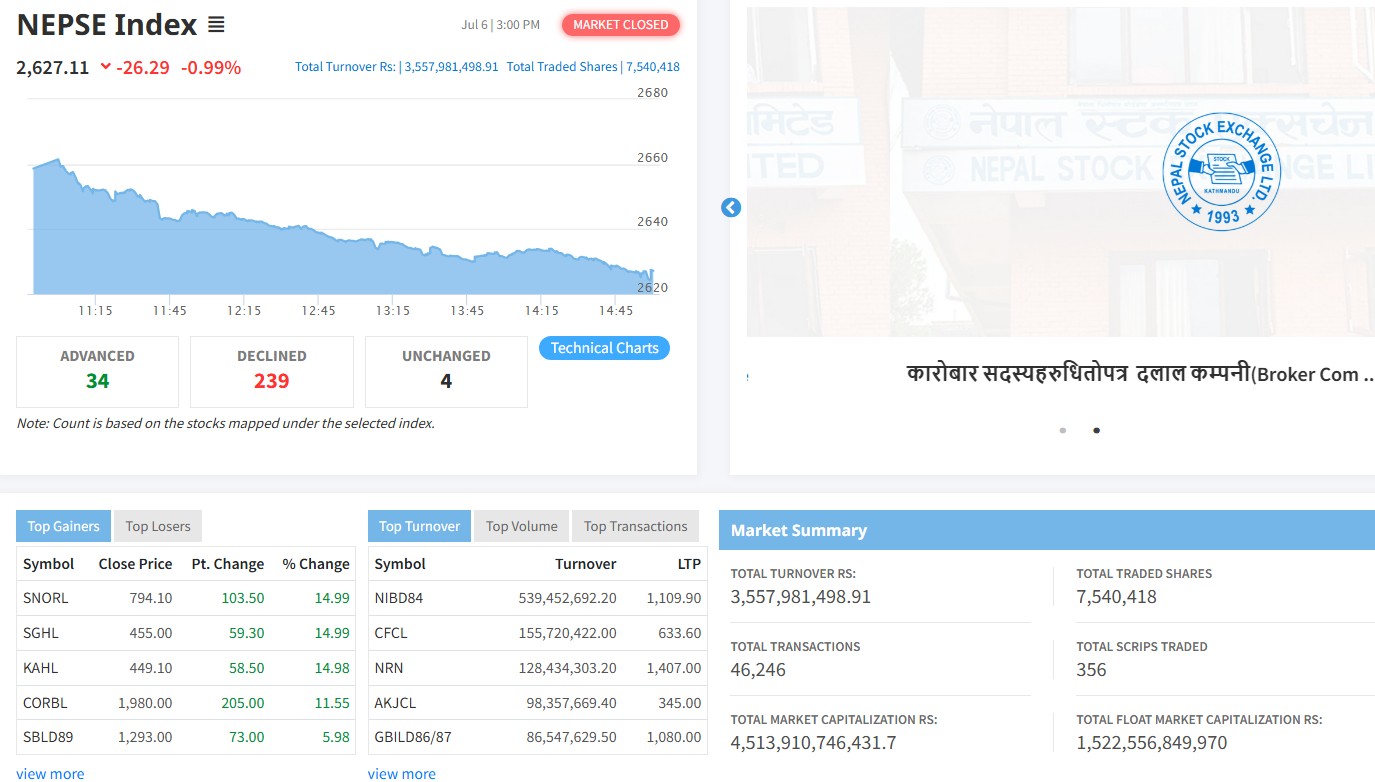
Task: Click the CFCL symbol row
Action: click(538, 633)
